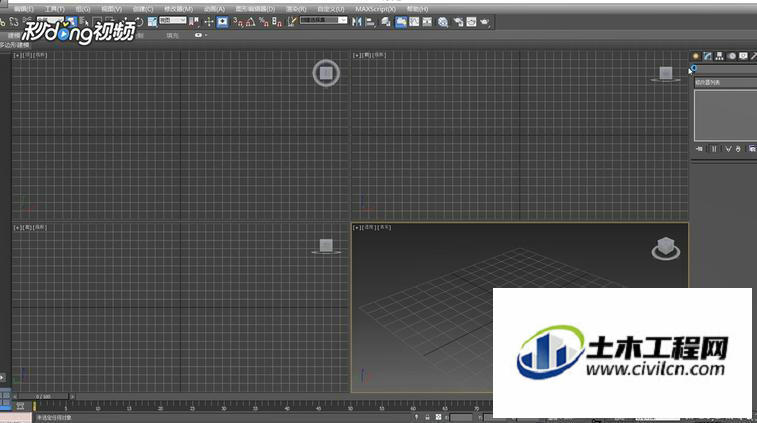This screenshot has height=423, width=757.
Task: Click the Select and Scale icon left of coordinate dropdown
Action: point(153,22)
